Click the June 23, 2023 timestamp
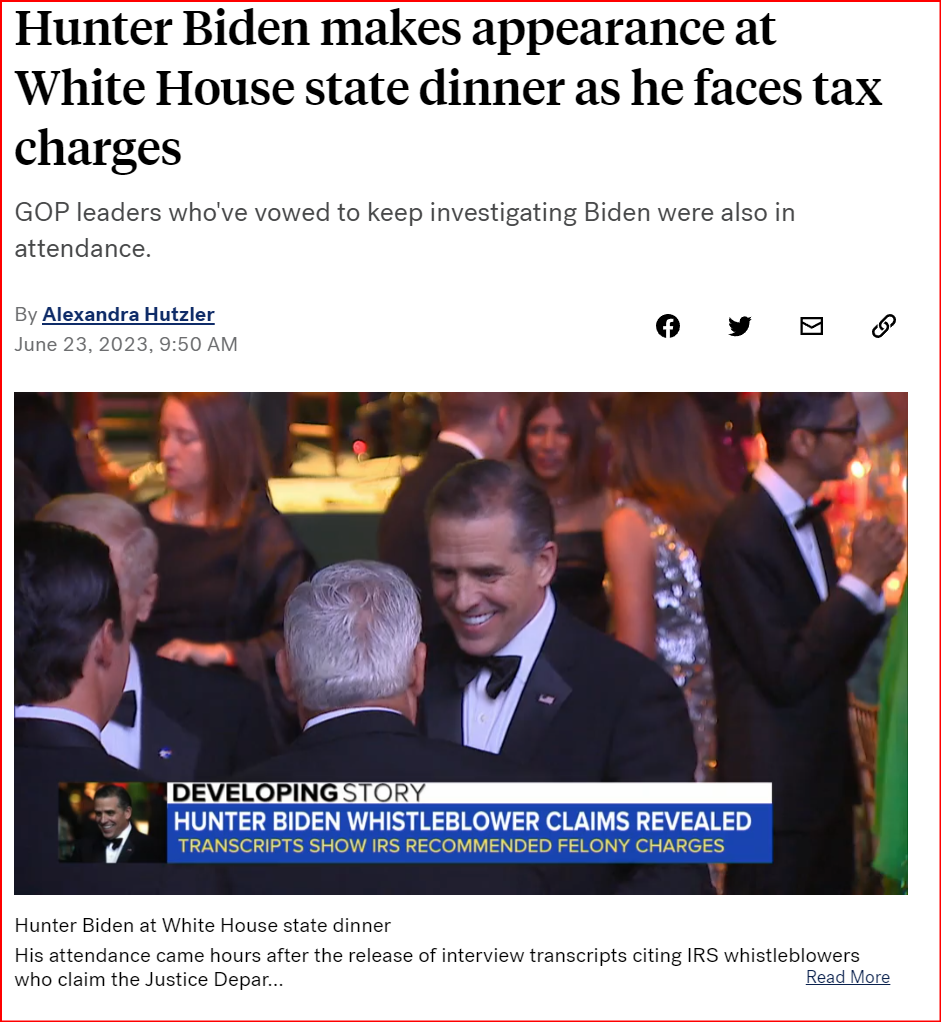941x1022 pixels. pyautogui.click(x=126, y=344)
